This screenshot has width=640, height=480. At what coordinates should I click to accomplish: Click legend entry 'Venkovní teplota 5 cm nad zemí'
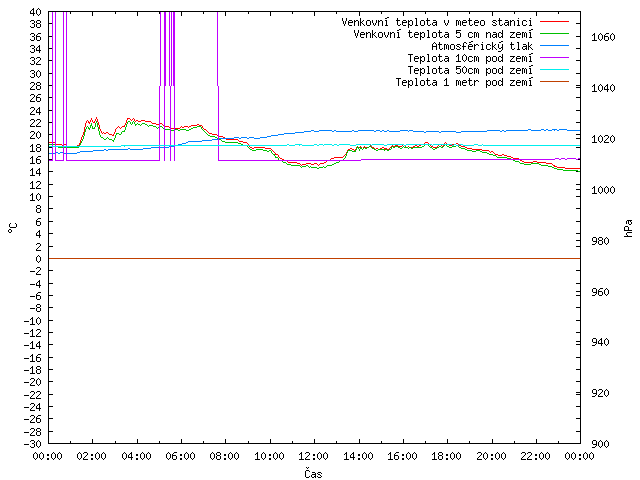(x=461, y=34)
